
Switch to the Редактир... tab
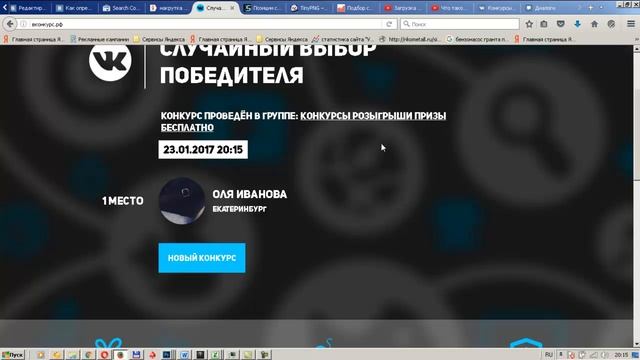coord(28,8)
